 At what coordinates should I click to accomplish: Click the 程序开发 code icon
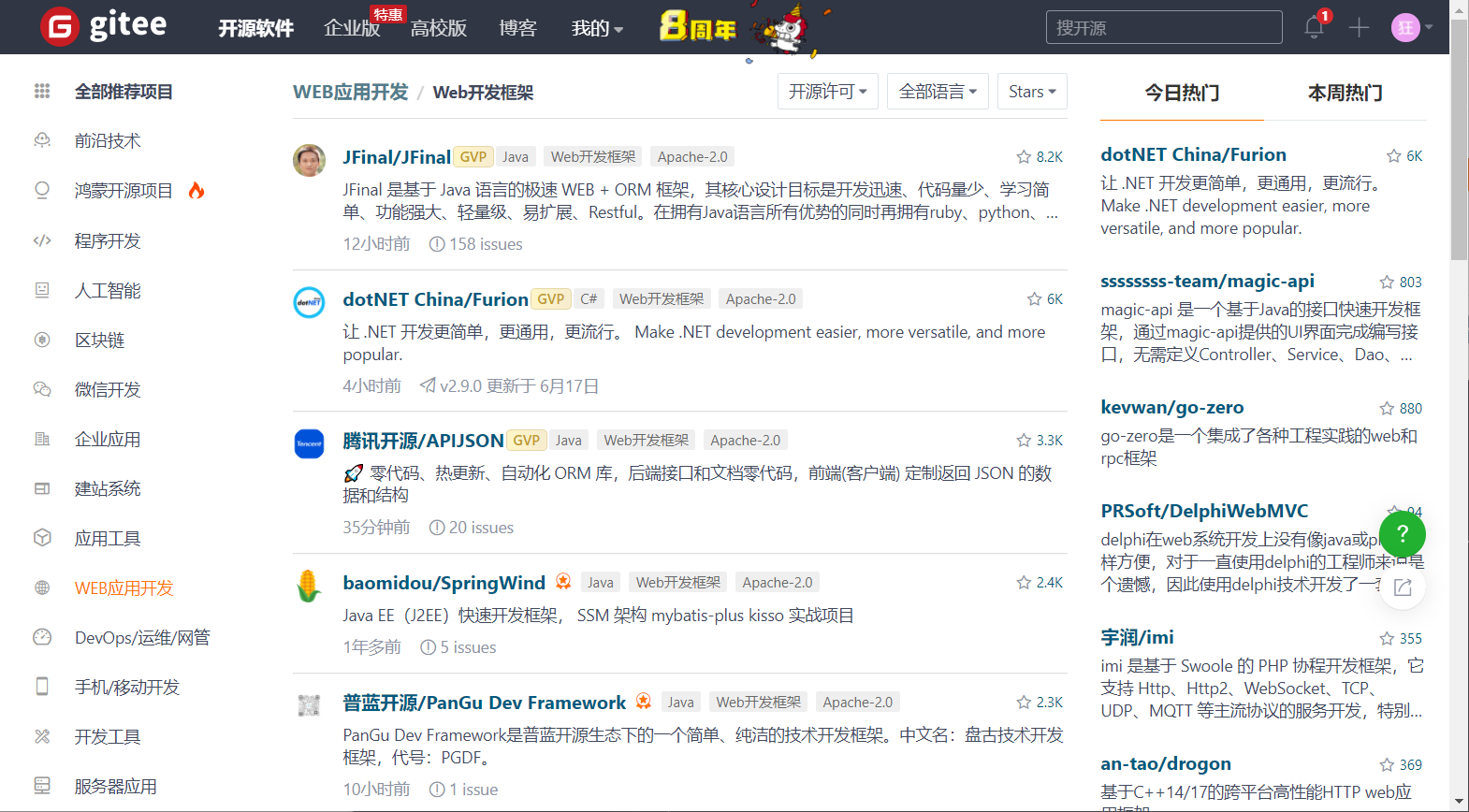click(42, 240)
